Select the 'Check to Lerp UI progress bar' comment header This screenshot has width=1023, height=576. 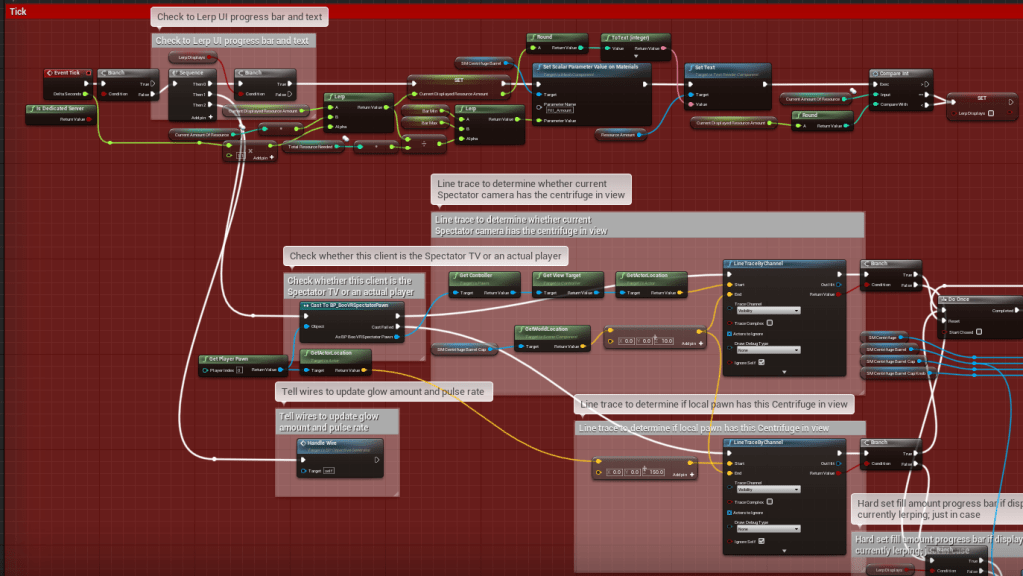(x=232, y=41)
